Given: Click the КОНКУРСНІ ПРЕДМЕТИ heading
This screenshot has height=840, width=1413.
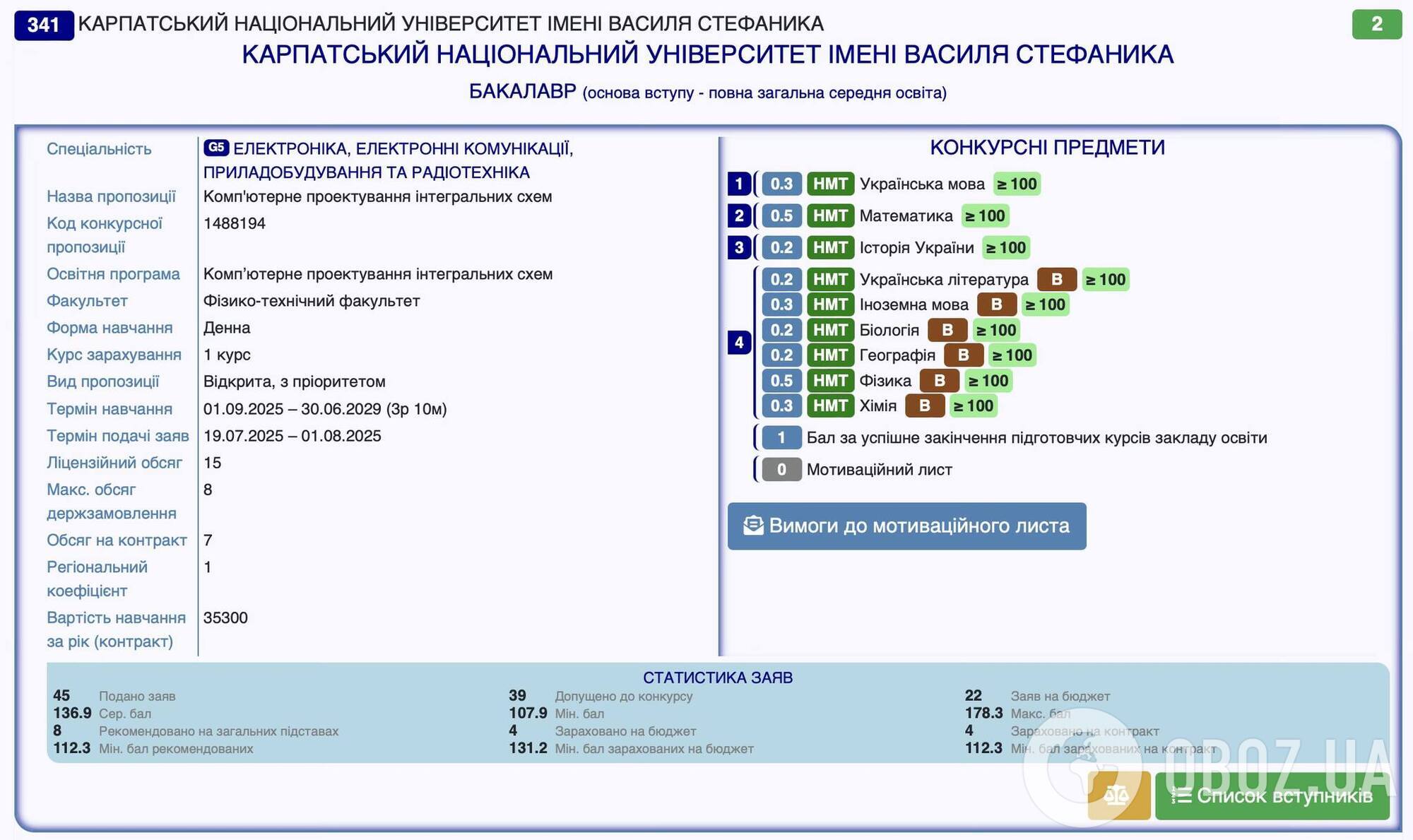Looking at the screenshot, I should coord(1047,147).
